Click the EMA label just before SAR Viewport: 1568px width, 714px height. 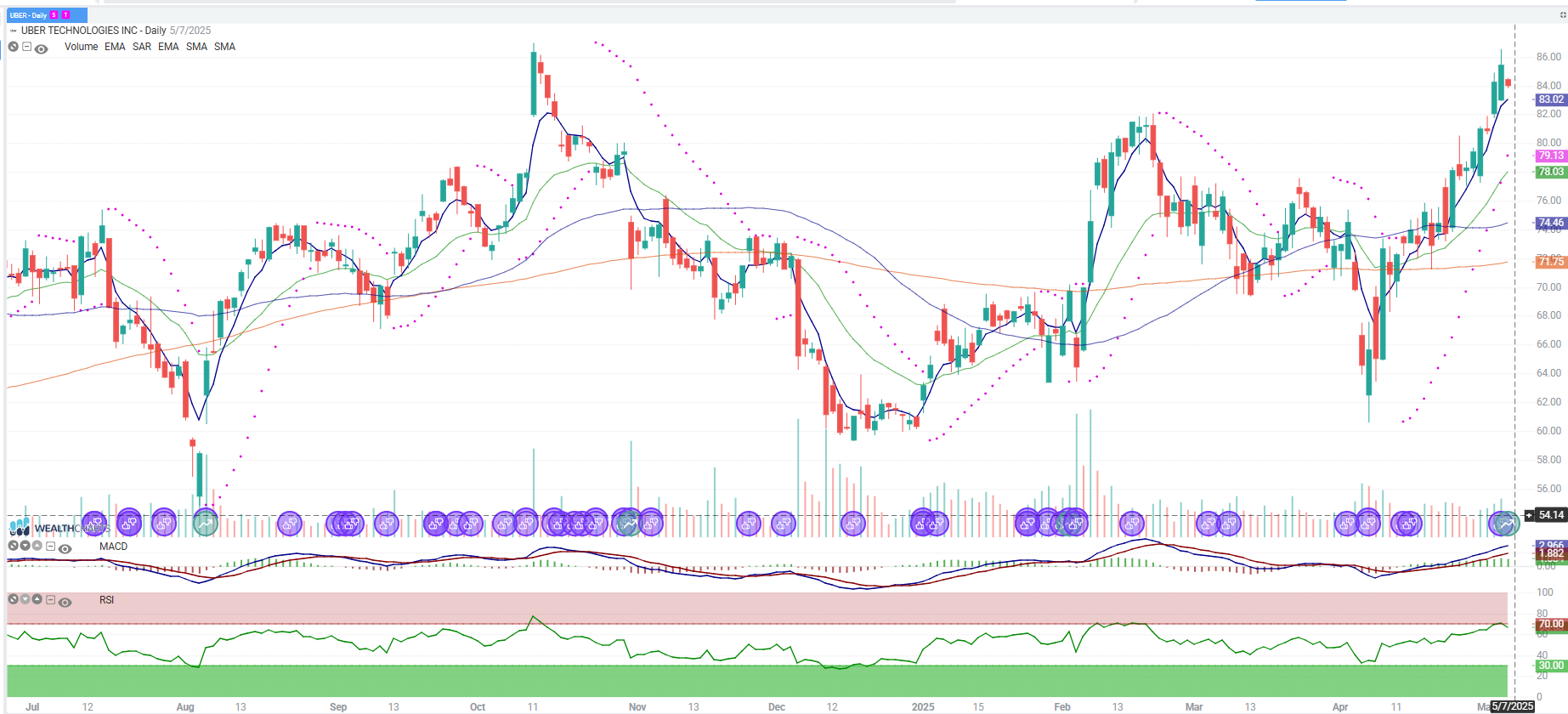[x=115, y=47]
